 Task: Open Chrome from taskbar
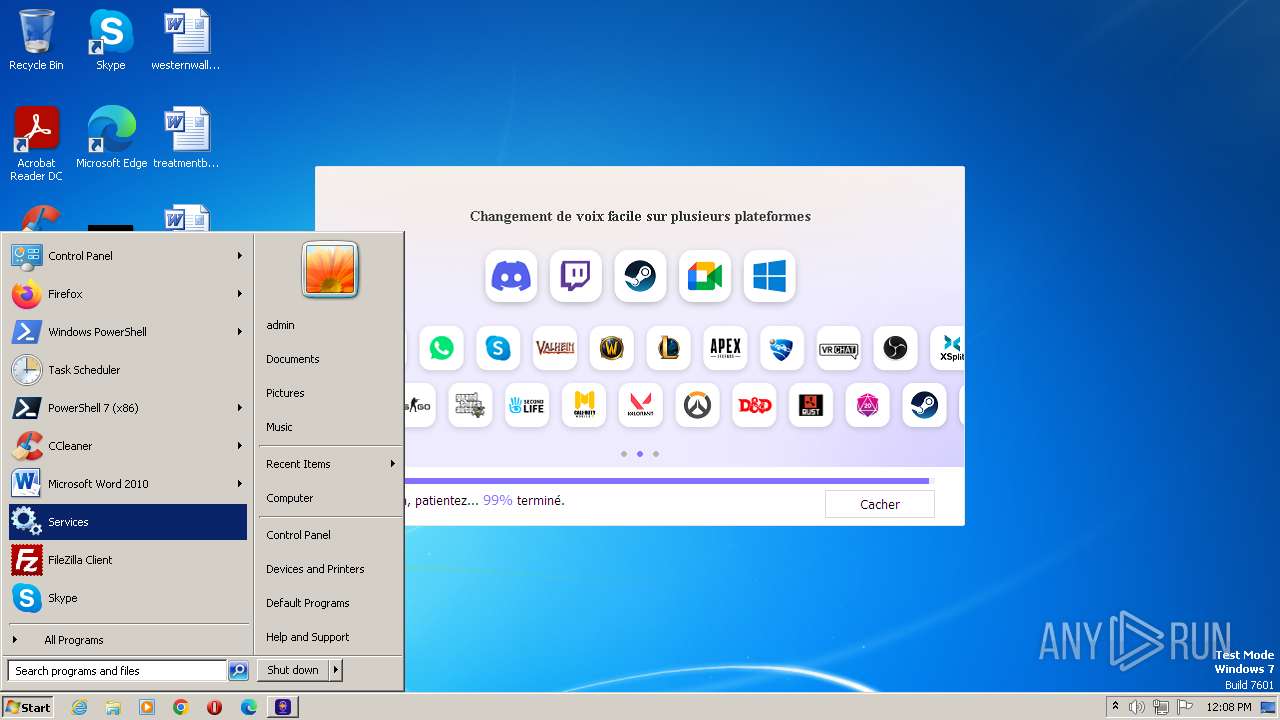(181, 707)
